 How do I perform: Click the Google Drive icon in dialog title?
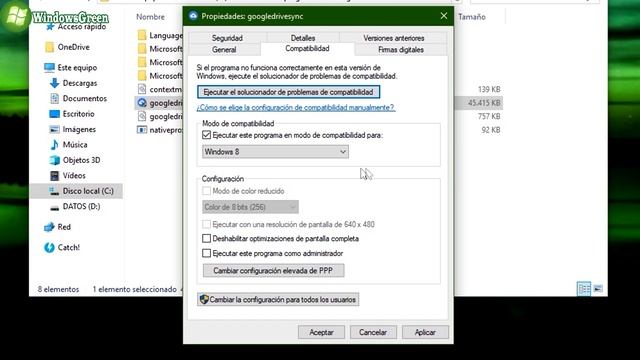pos(193,16)
